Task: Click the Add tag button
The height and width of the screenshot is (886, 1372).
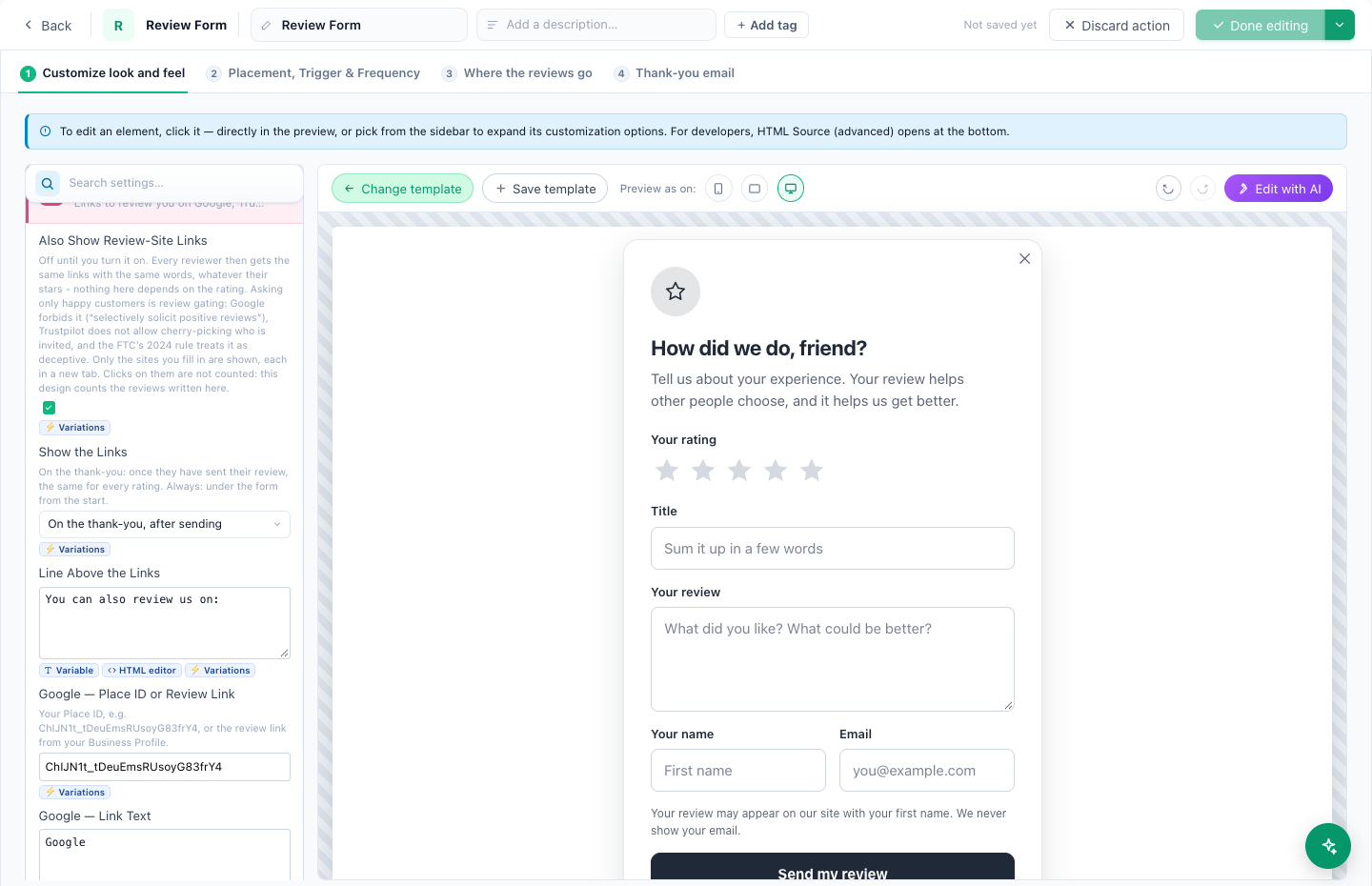Action: (x=766, y=25)
